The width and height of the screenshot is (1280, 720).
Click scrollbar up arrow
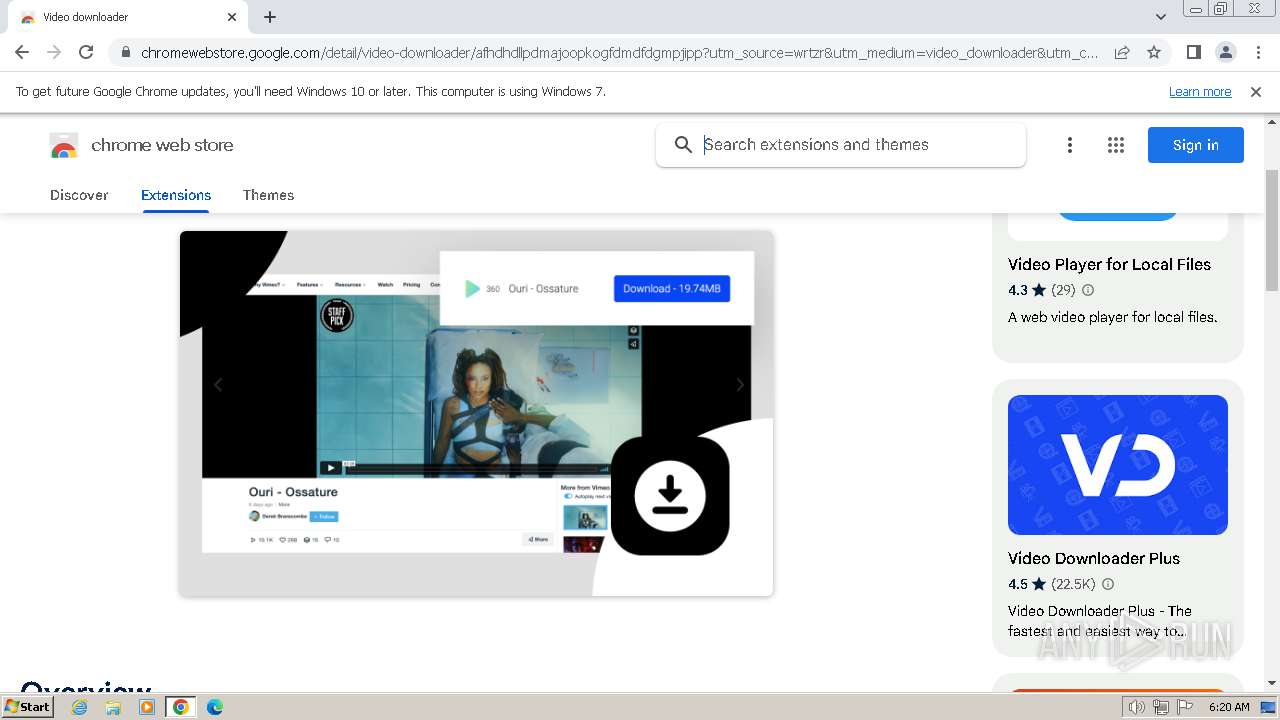(x=1272, y=121)
